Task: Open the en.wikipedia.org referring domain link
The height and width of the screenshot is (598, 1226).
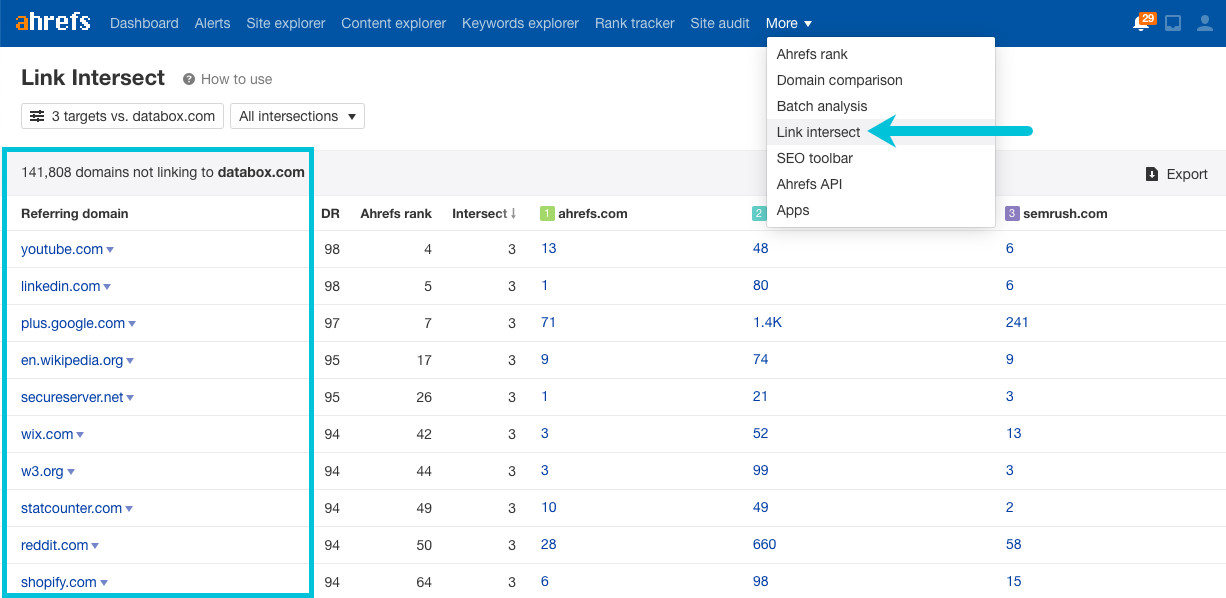Action: (72, 360)
